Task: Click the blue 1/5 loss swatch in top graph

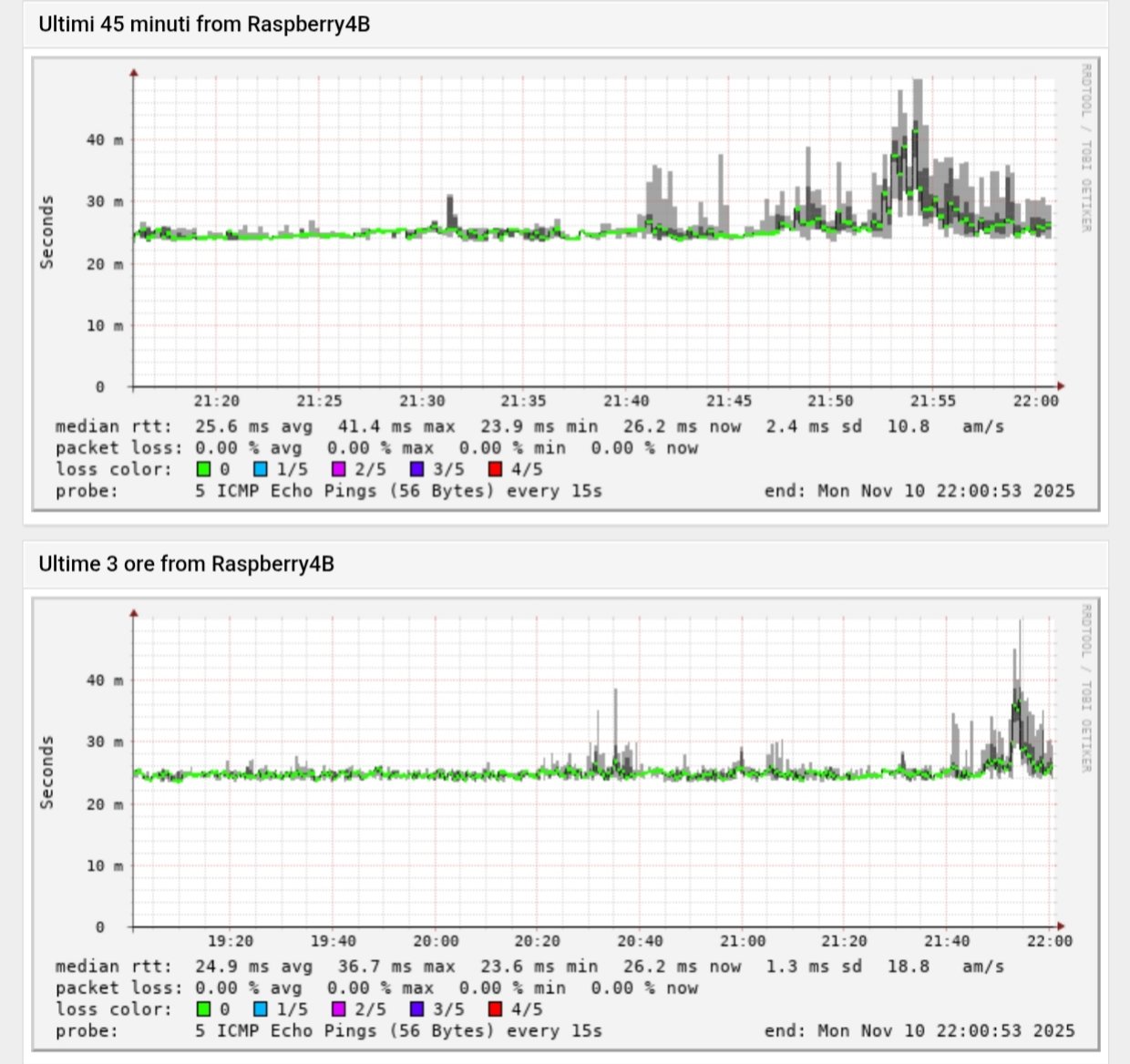Action: point(261,469)
